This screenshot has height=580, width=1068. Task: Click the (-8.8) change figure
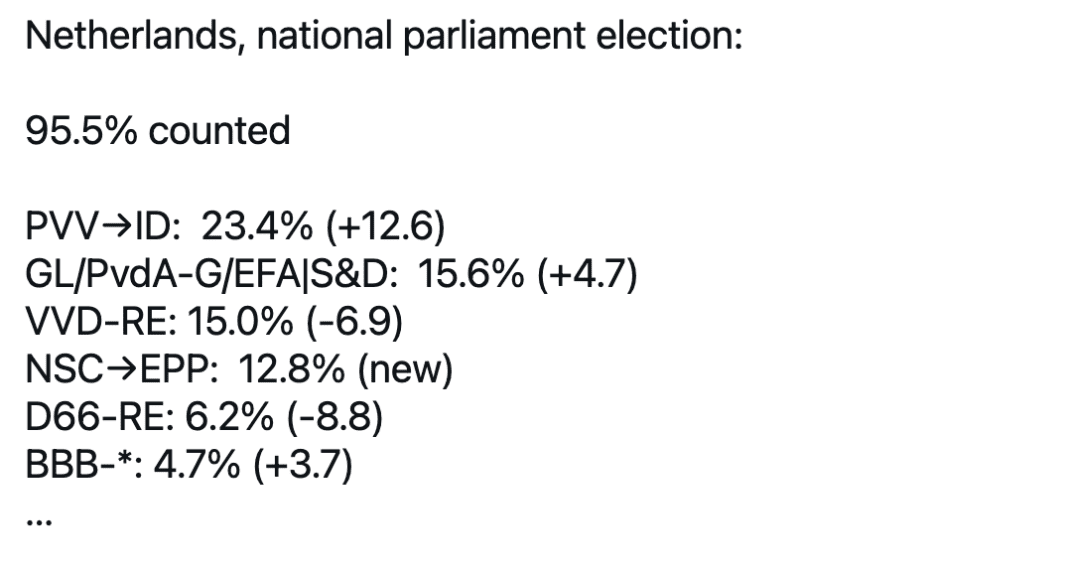tap(335, 417)
